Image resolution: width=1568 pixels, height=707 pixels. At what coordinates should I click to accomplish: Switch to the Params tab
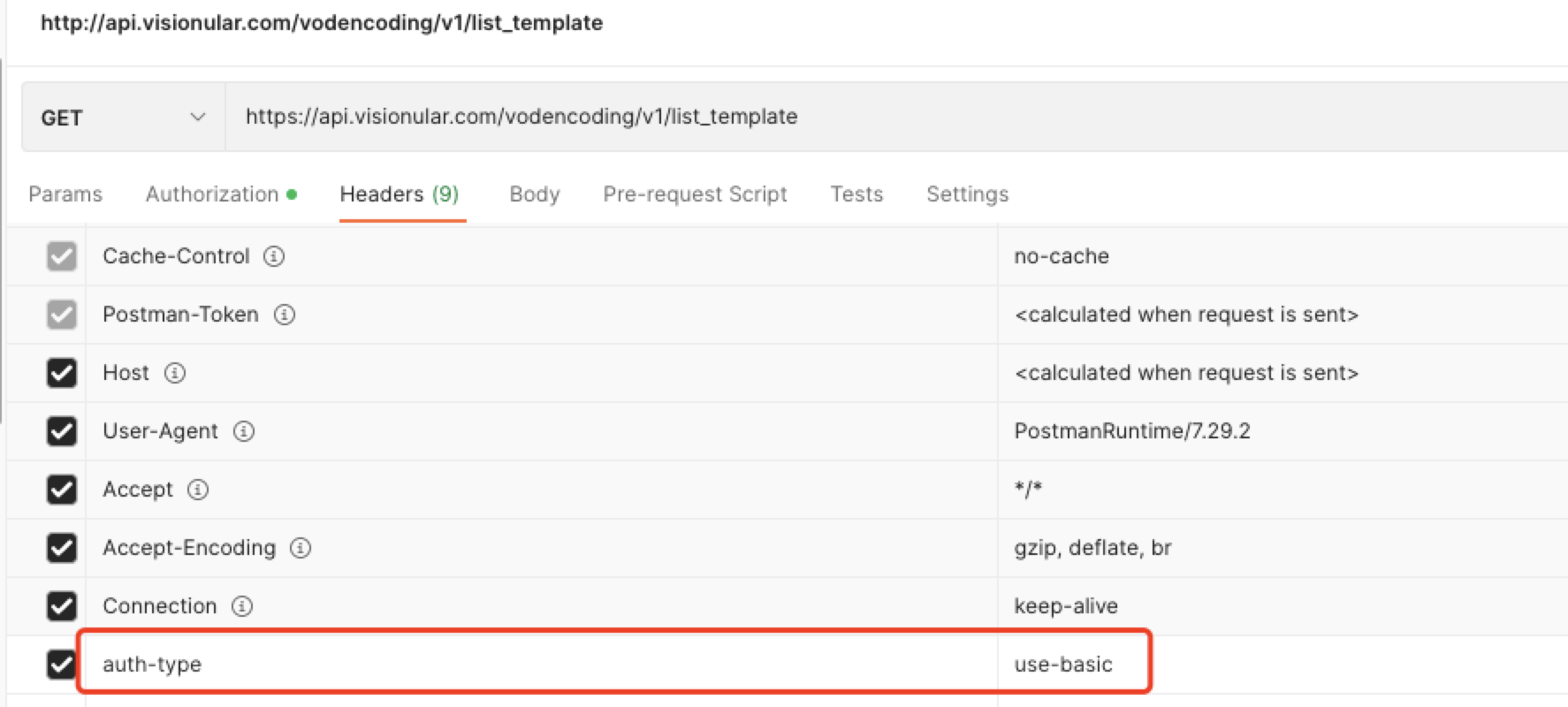coord(65,194)
